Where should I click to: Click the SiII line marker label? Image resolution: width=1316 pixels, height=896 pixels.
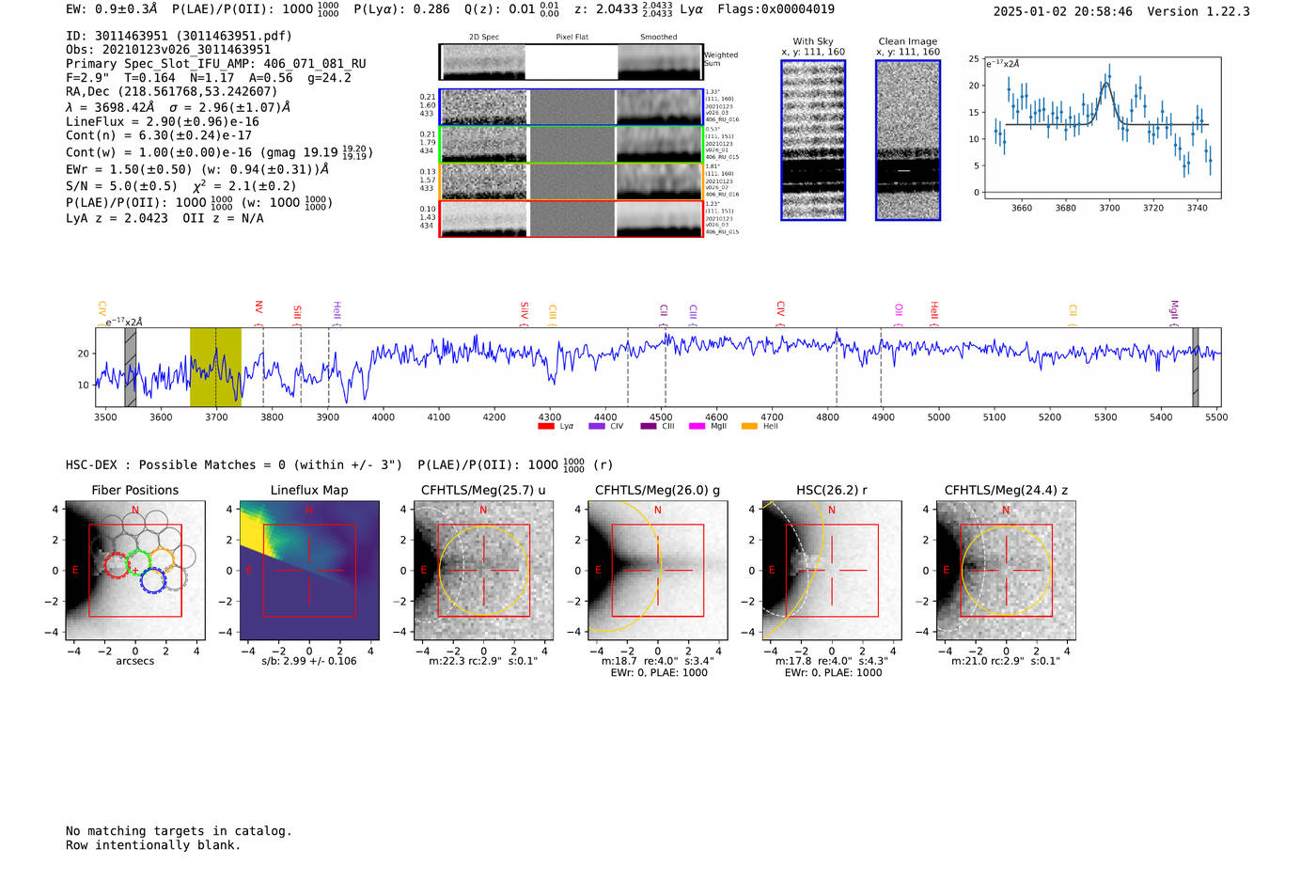coord(297,313)
